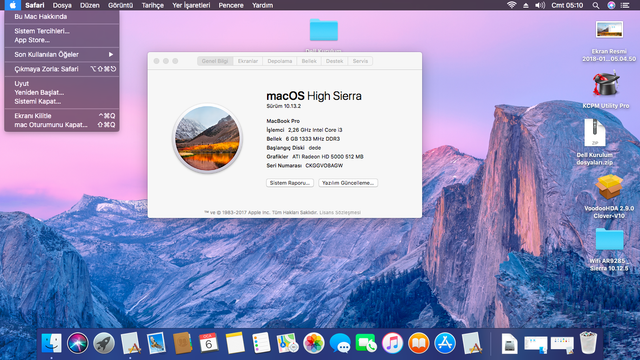640x360 pixels.
Task: Expand Son Kullanılan Öğeler submenu
Action: pyautogui.click(x=62, y=54)
